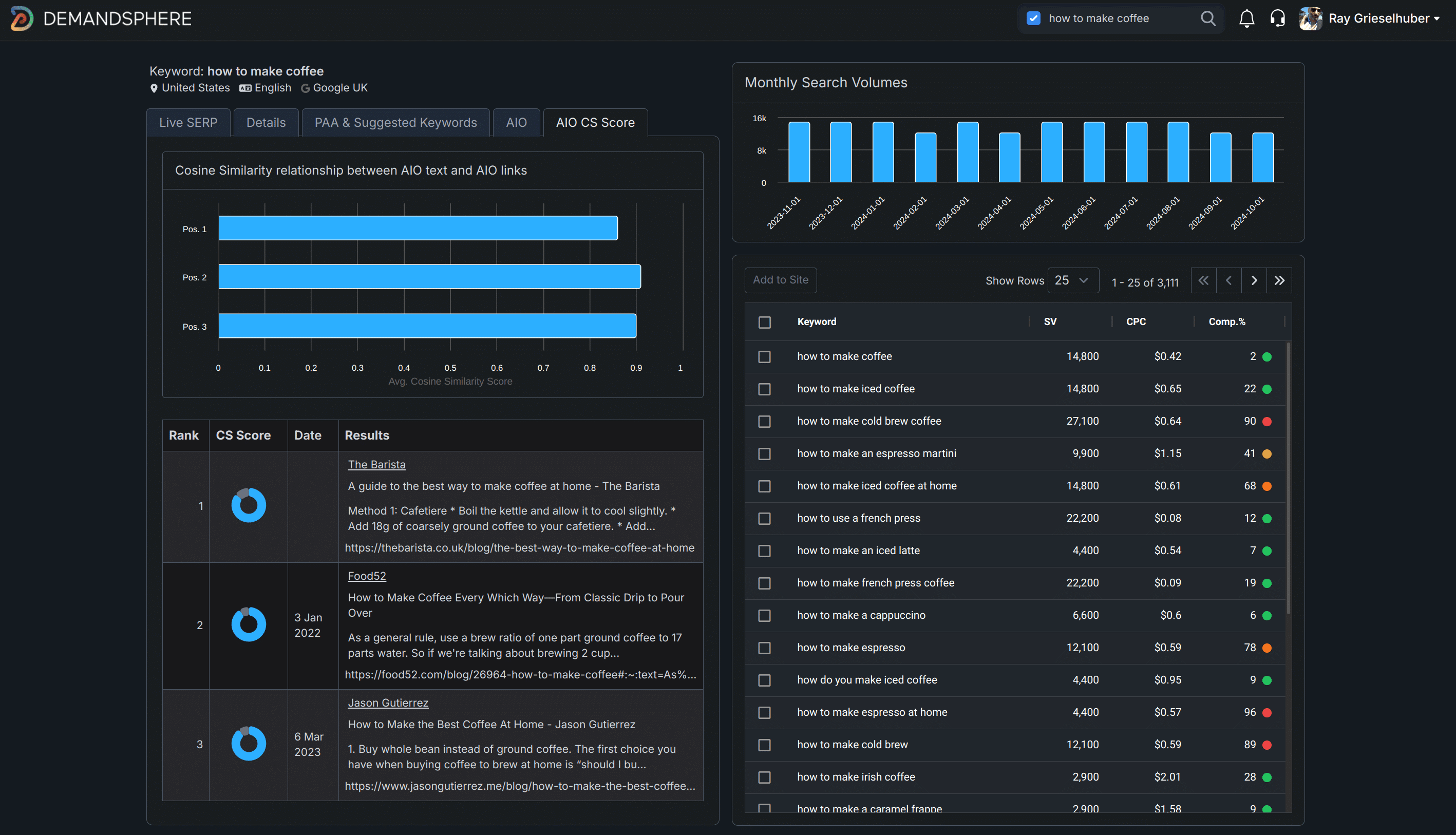Click the food52.com blog URL

pos(520,675)
